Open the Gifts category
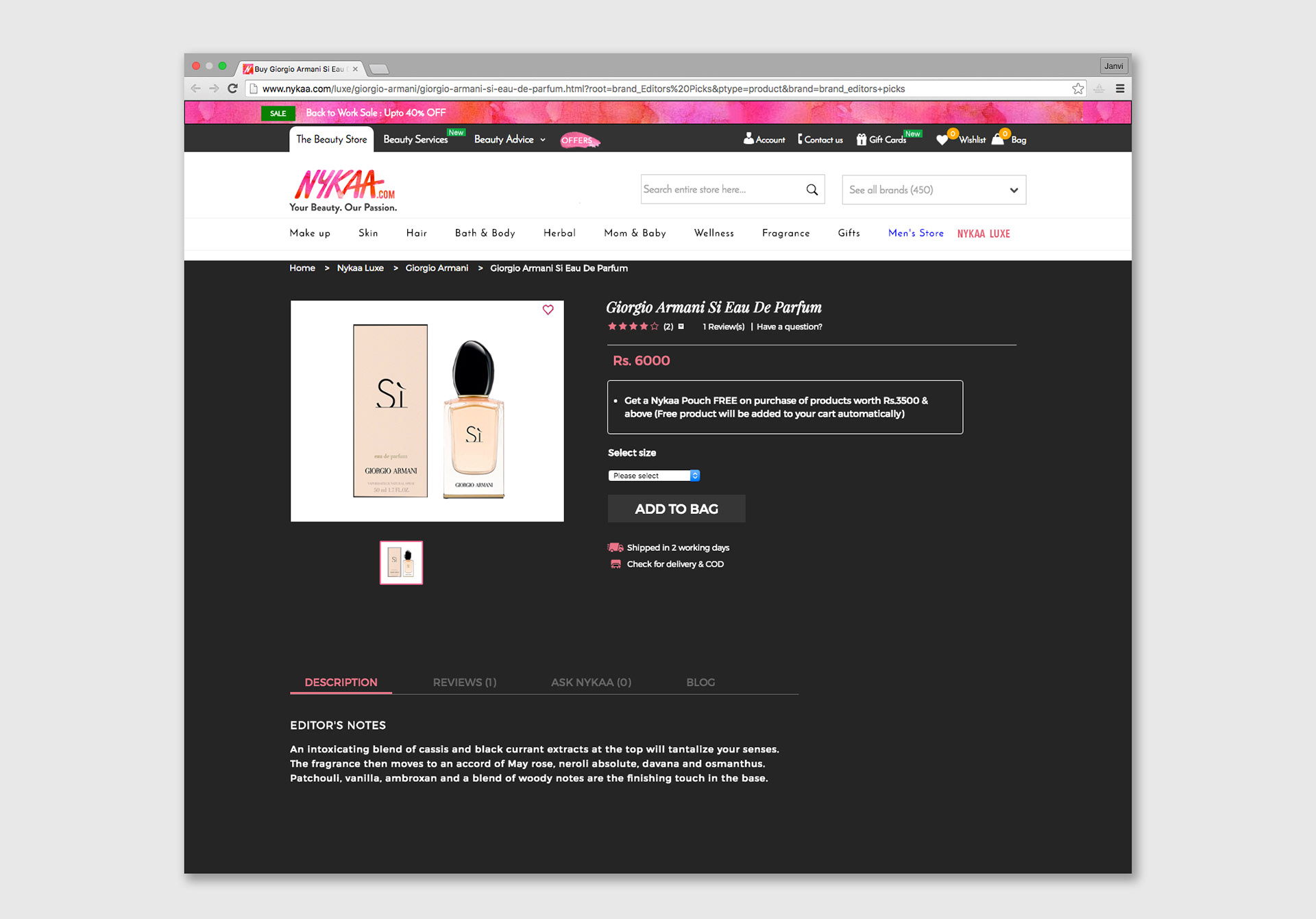 point(849,233)
